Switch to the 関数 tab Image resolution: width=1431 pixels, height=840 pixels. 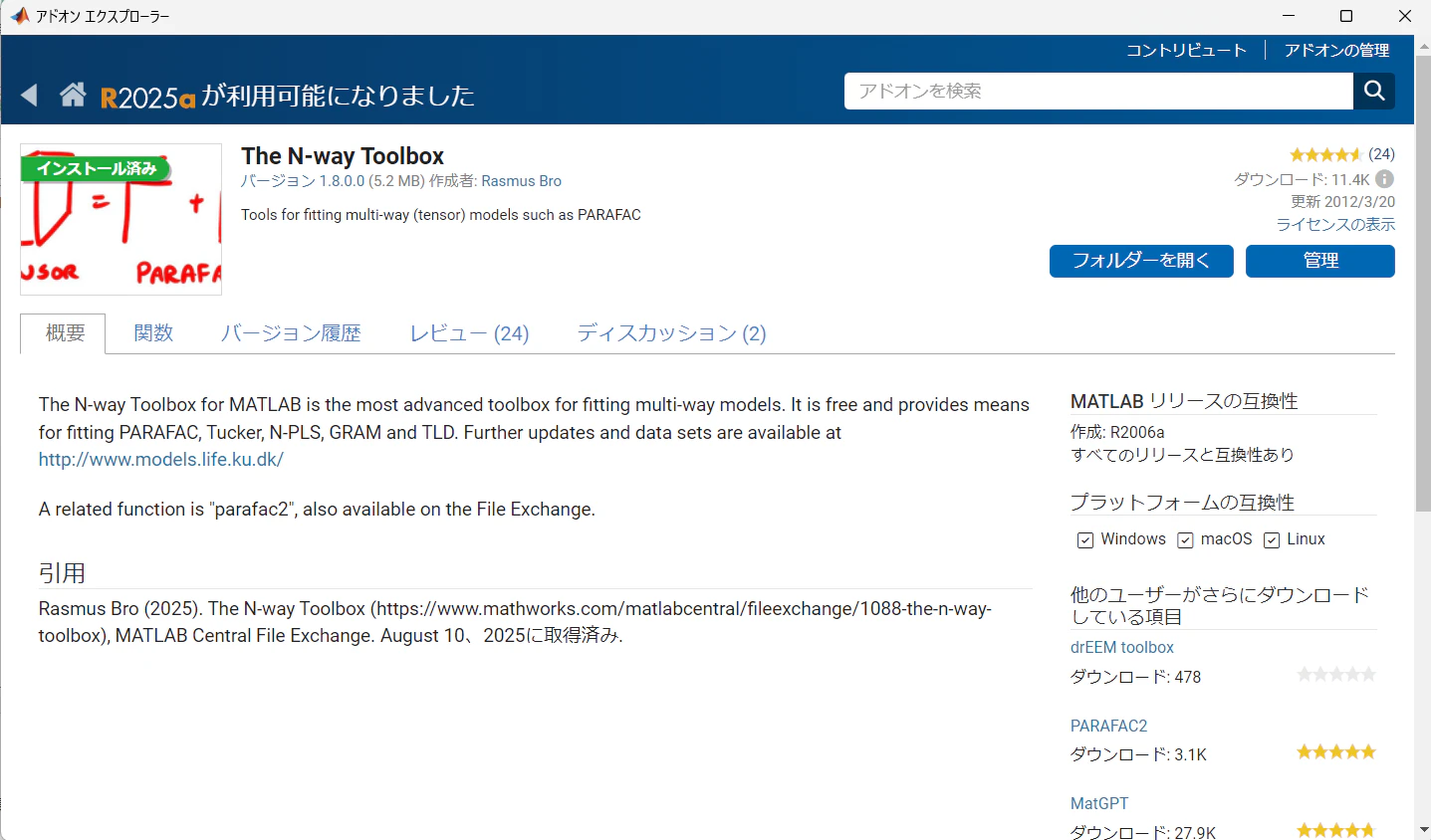point(153,333)
